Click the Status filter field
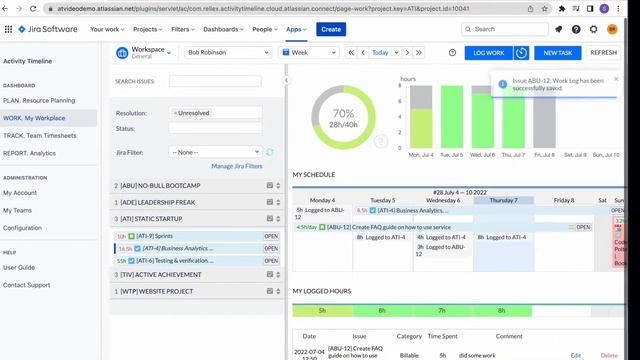Image resolution: width=640 pixels, height=360 pixels. 215,129
